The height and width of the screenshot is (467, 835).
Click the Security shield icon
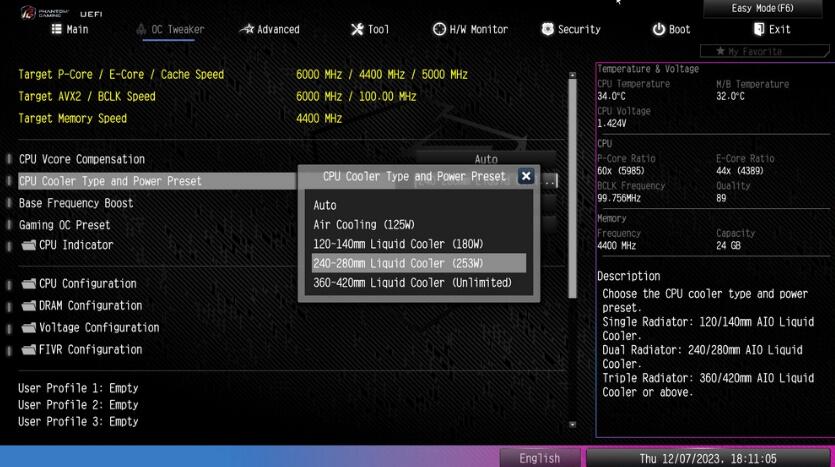coord(547,29)
